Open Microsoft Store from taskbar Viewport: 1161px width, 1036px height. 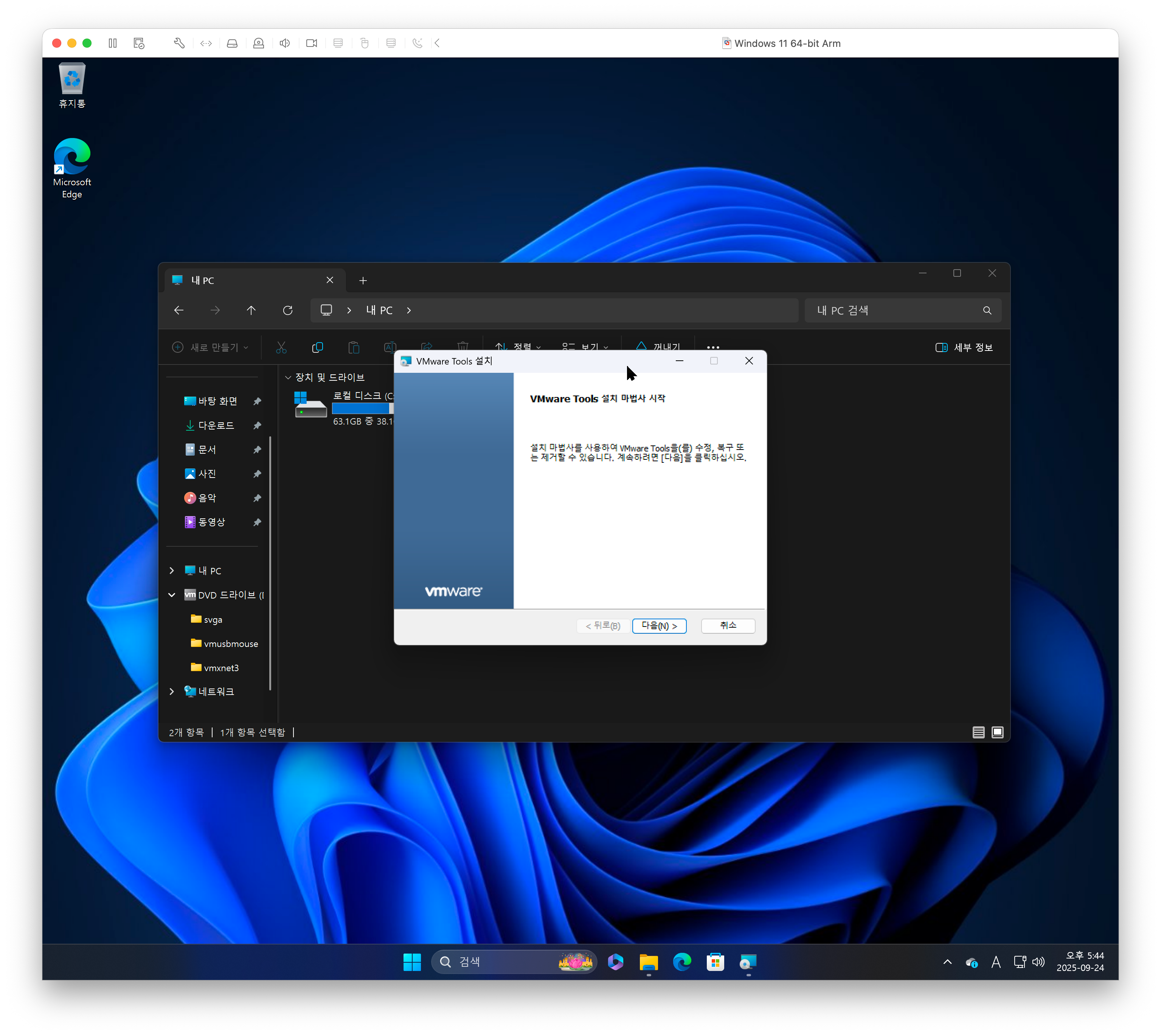pos(715,963)
